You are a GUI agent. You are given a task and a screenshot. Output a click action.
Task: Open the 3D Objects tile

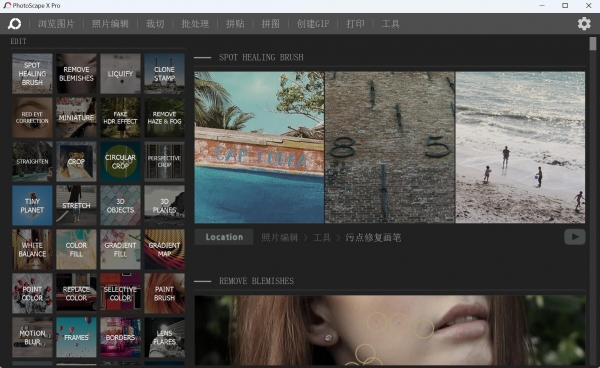point(120,205)
